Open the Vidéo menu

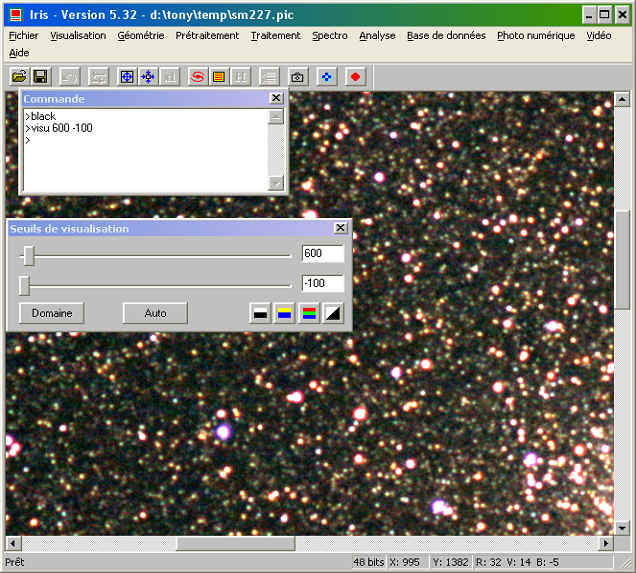click(599, 36)
